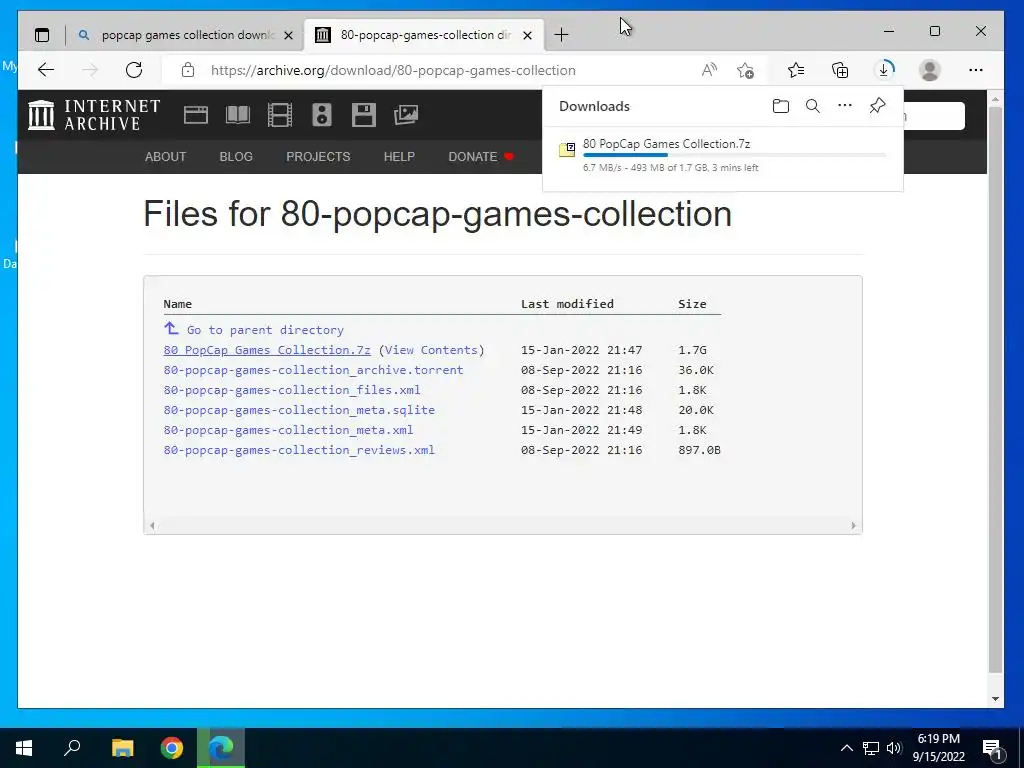The width and height of the screenshot is (1024, 768).
Task: Open Internet Archive audio speaker icon
Action: pos(322,115)
